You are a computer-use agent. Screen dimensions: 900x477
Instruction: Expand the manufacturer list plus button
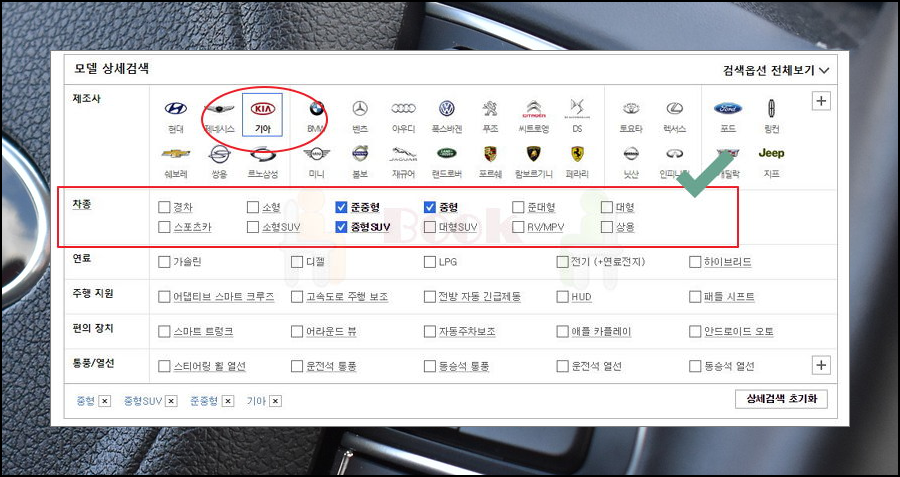pos(821,101)
